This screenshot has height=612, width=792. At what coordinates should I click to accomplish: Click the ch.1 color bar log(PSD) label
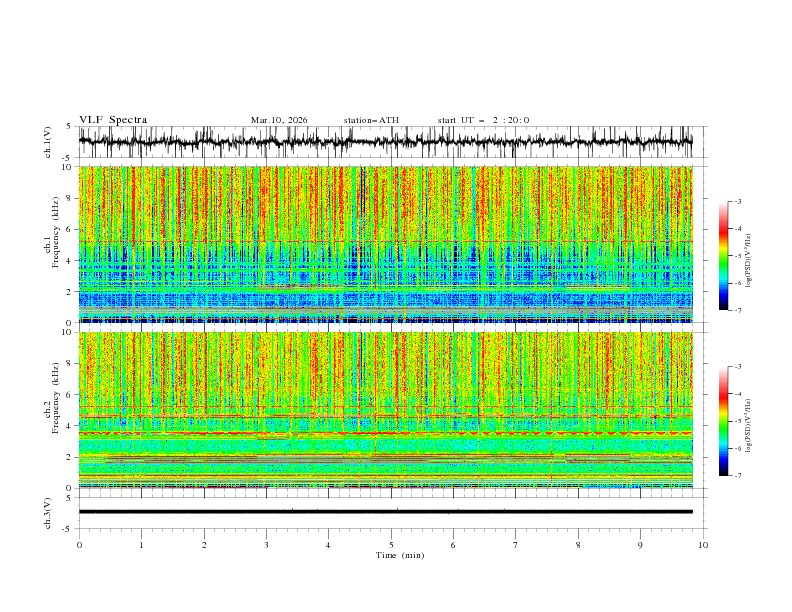click(x=748, y=261)
